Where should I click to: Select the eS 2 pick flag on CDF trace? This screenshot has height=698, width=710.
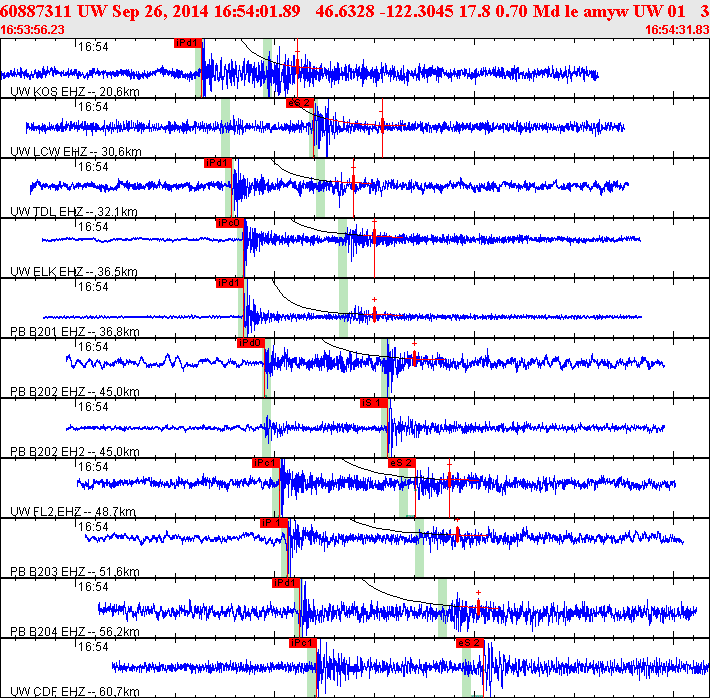[x=470, y=643]
